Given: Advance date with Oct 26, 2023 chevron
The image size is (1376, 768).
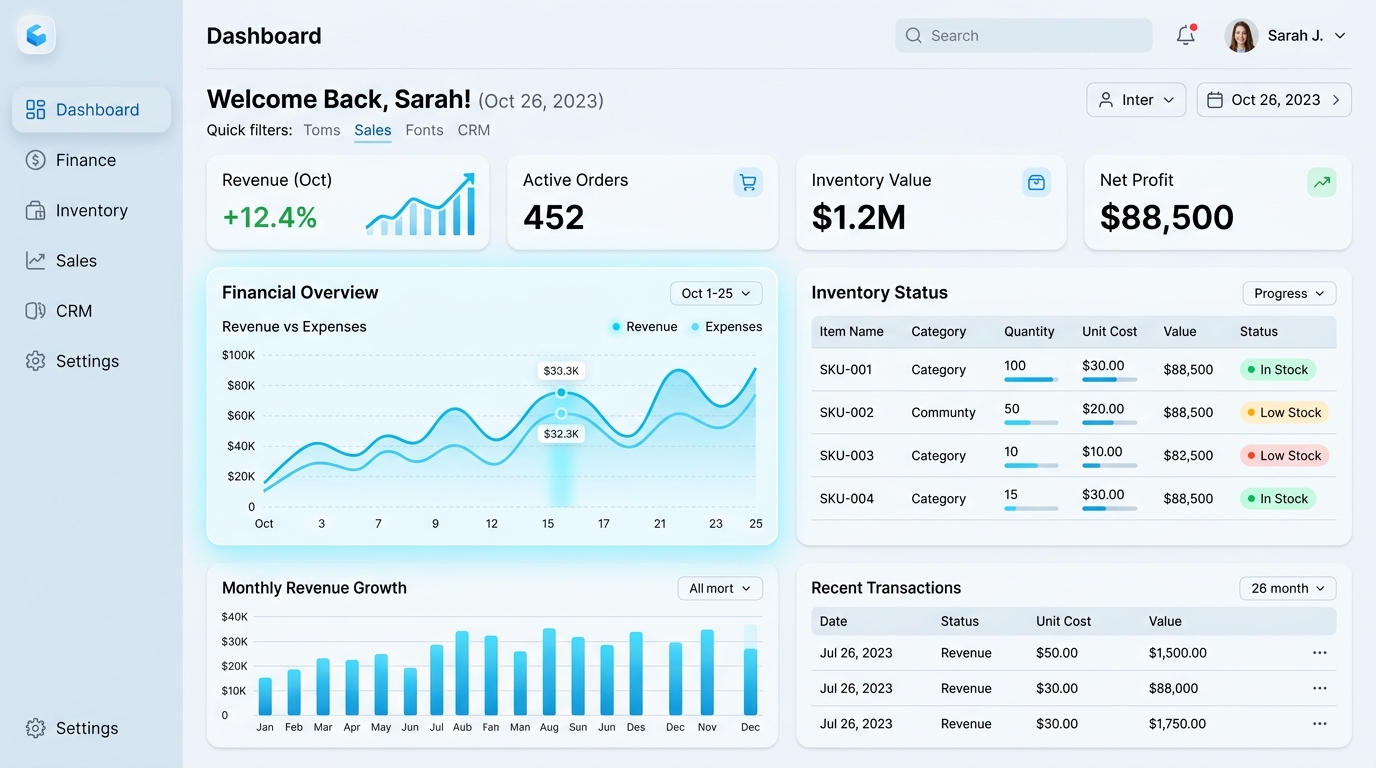Looking at the screenshot, I should point(1336,100).
